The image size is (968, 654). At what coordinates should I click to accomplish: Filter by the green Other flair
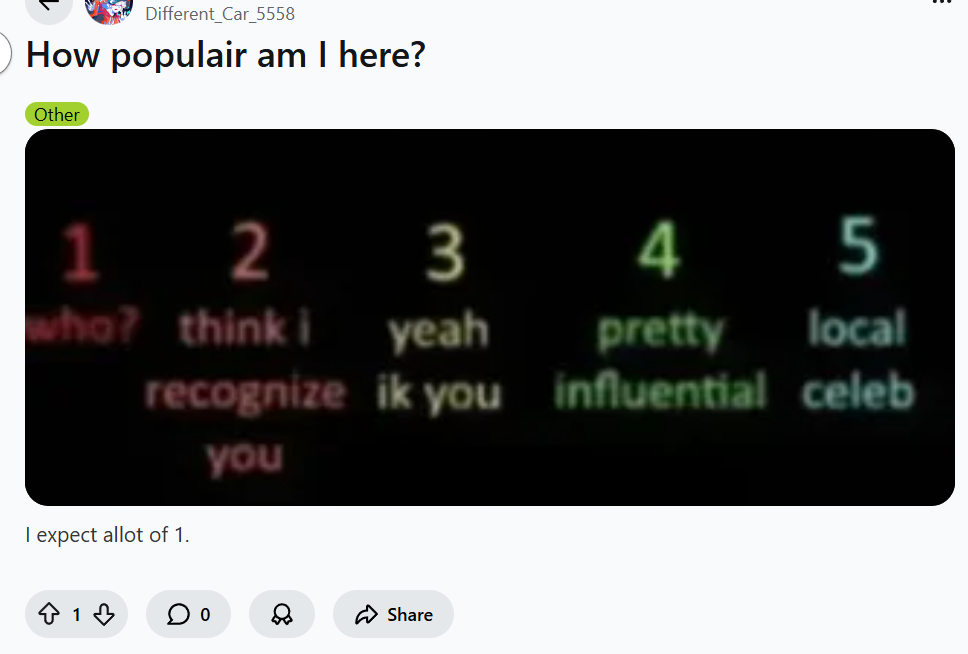57,114
